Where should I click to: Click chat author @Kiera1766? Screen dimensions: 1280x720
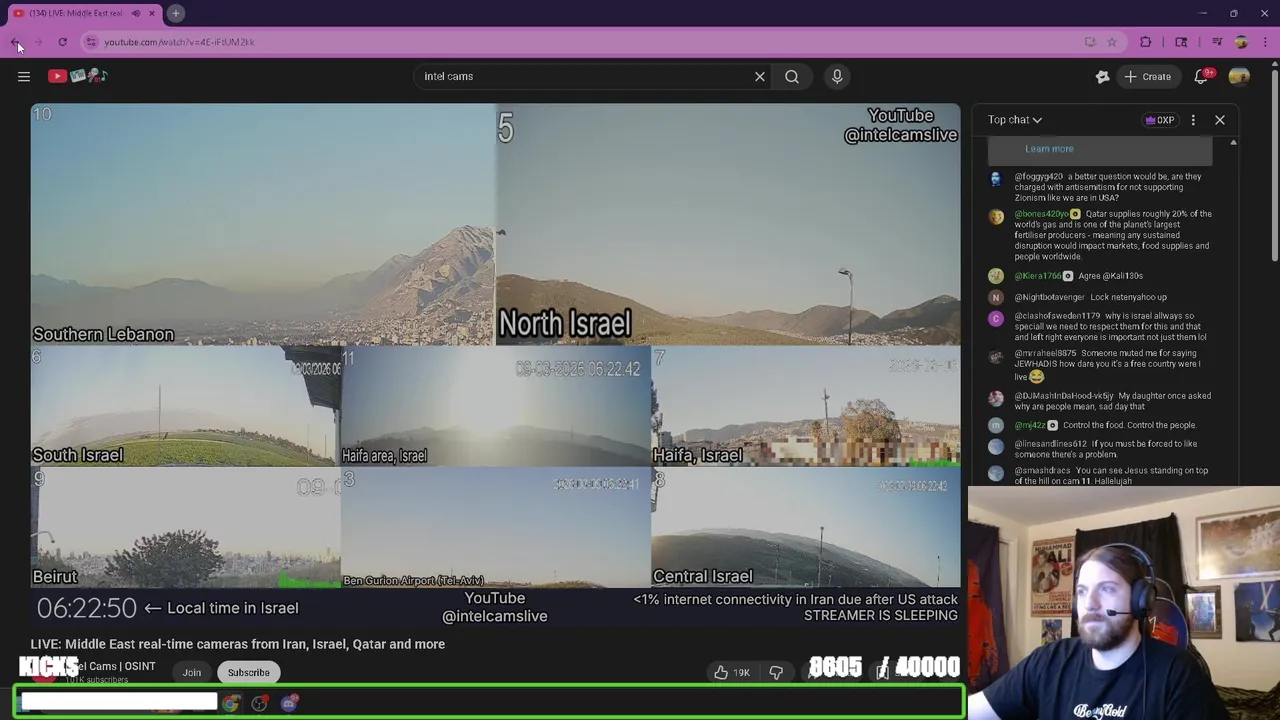pyautogui.click(x=1038, y=276)
